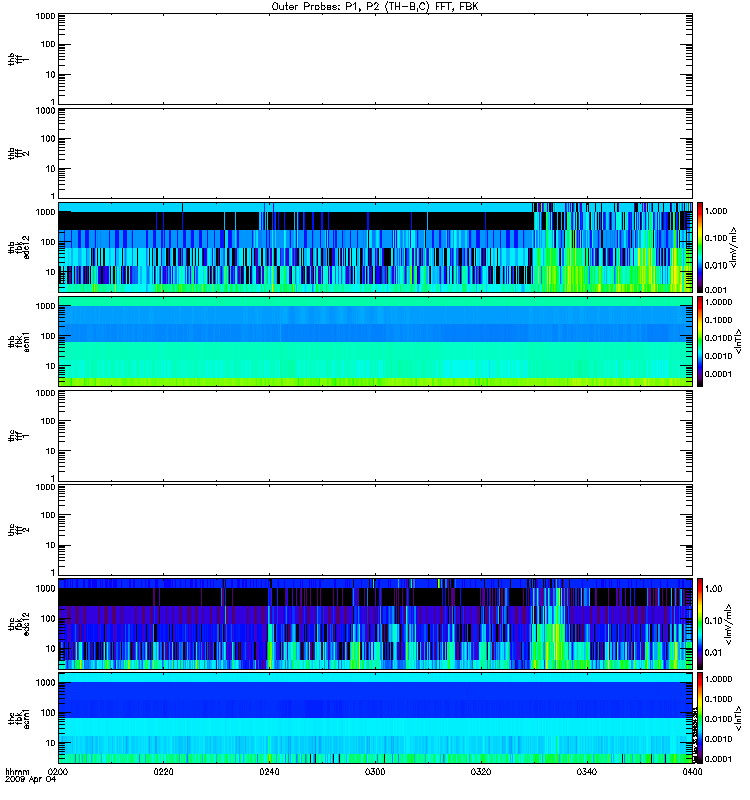Click the "0320" time axis label
Screen dimensions: 750x800
[481, 772]
